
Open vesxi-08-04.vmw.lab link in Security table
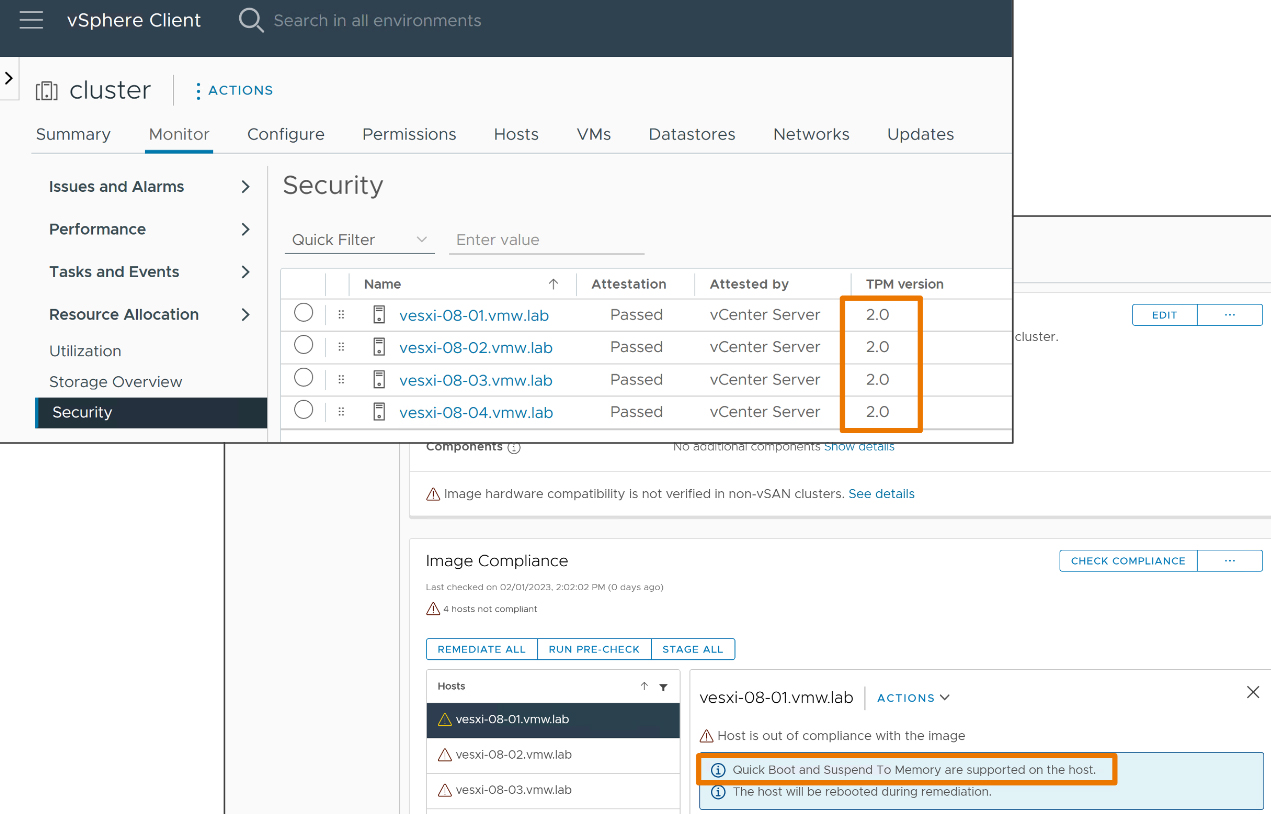476,412
